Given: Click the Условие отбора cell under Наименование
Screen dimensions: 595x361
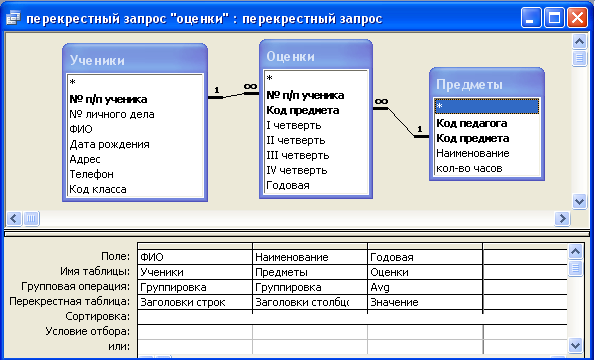Looking at the screenshot, I should click(310, 332).
